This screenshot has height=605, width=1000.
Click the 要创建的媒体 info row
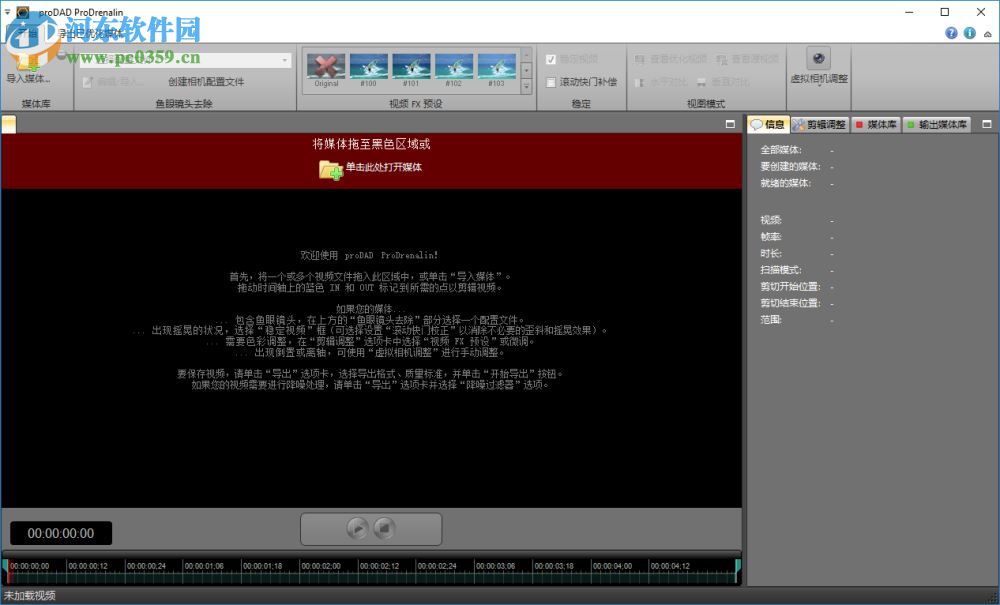click(x=797, y=166)
